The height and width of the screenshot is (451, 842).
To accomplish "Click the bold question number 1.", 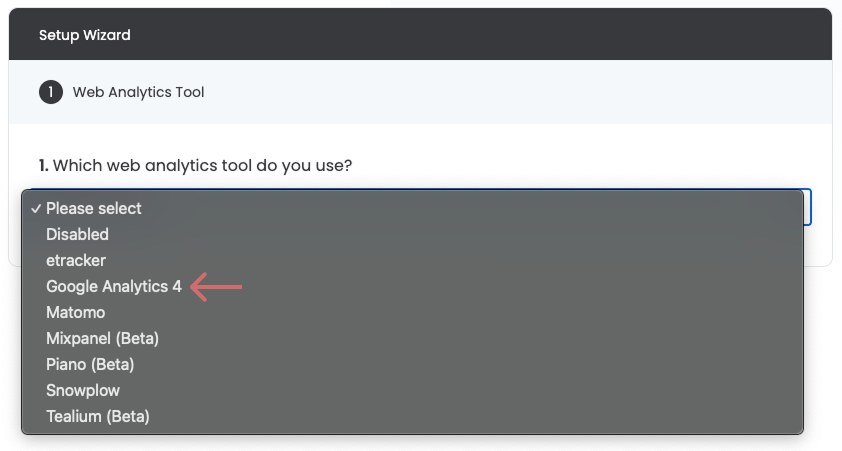I will (x=43, y=165).
